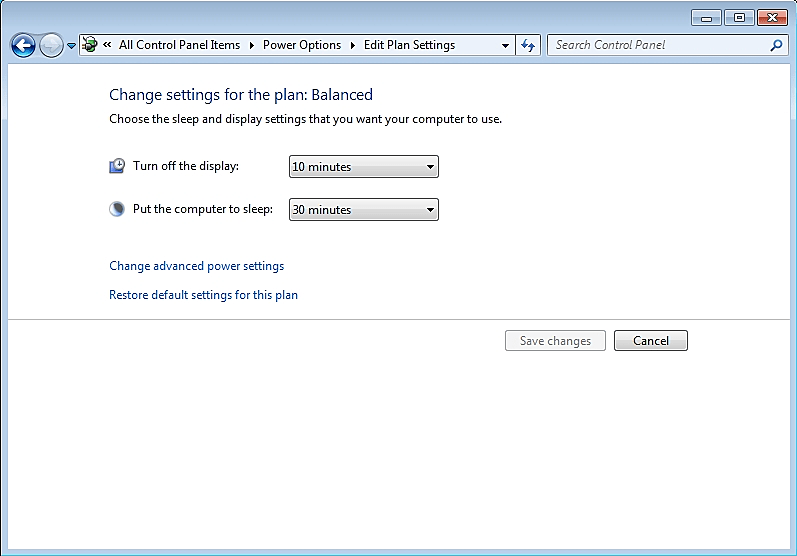The image size is (797, 556).
Task: Open the 'Put the computer to sleep' dropdown
Action: (363, 210)
